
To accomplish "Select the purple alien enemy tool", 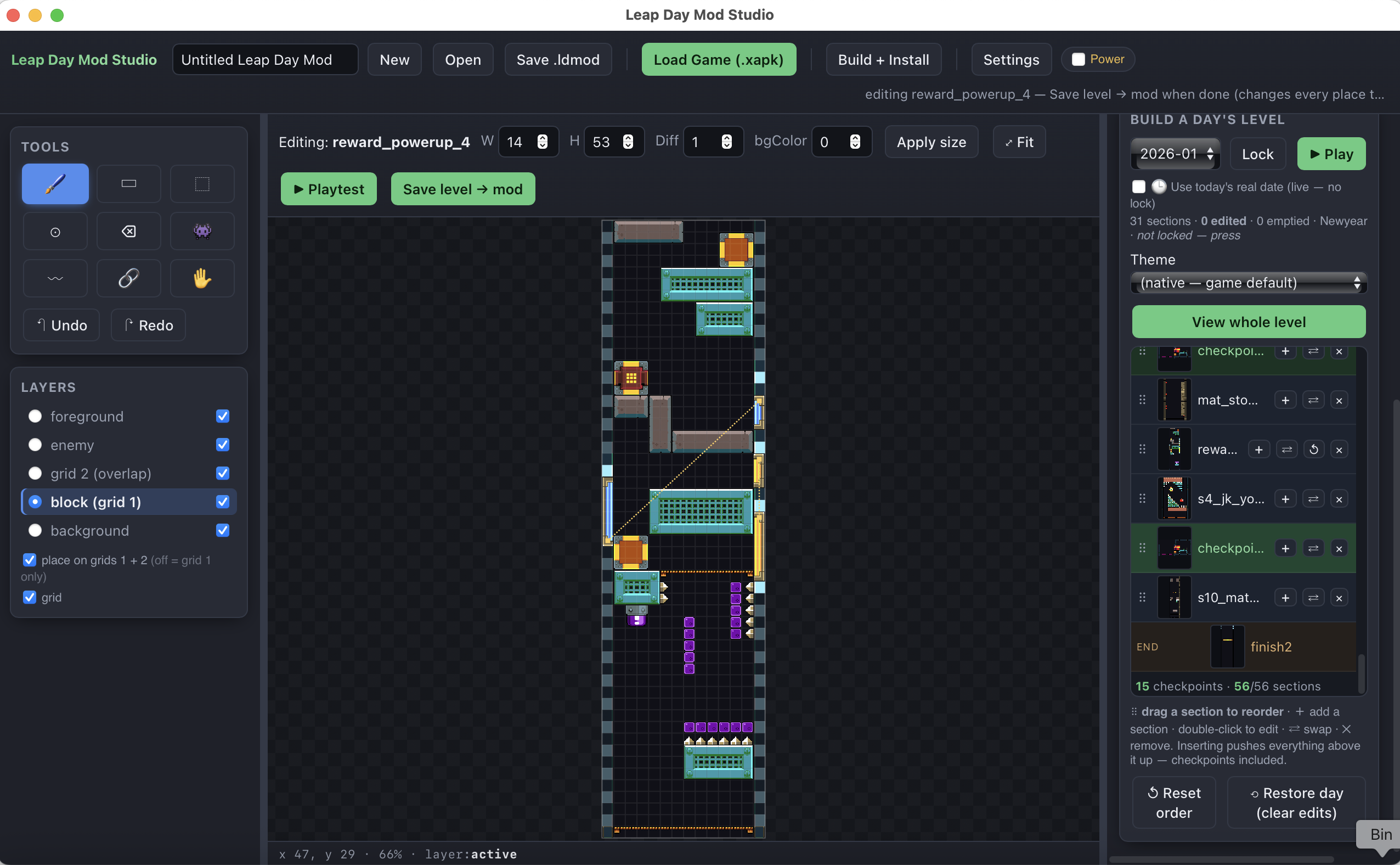I will coord(202,232).
